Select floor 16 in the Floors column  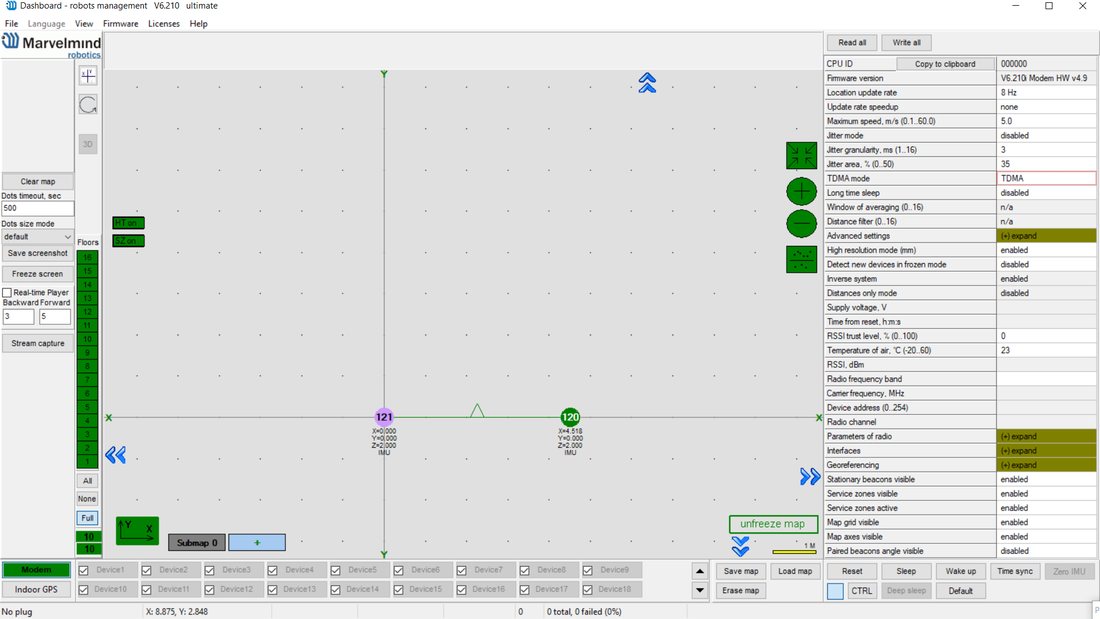point(87,258)
